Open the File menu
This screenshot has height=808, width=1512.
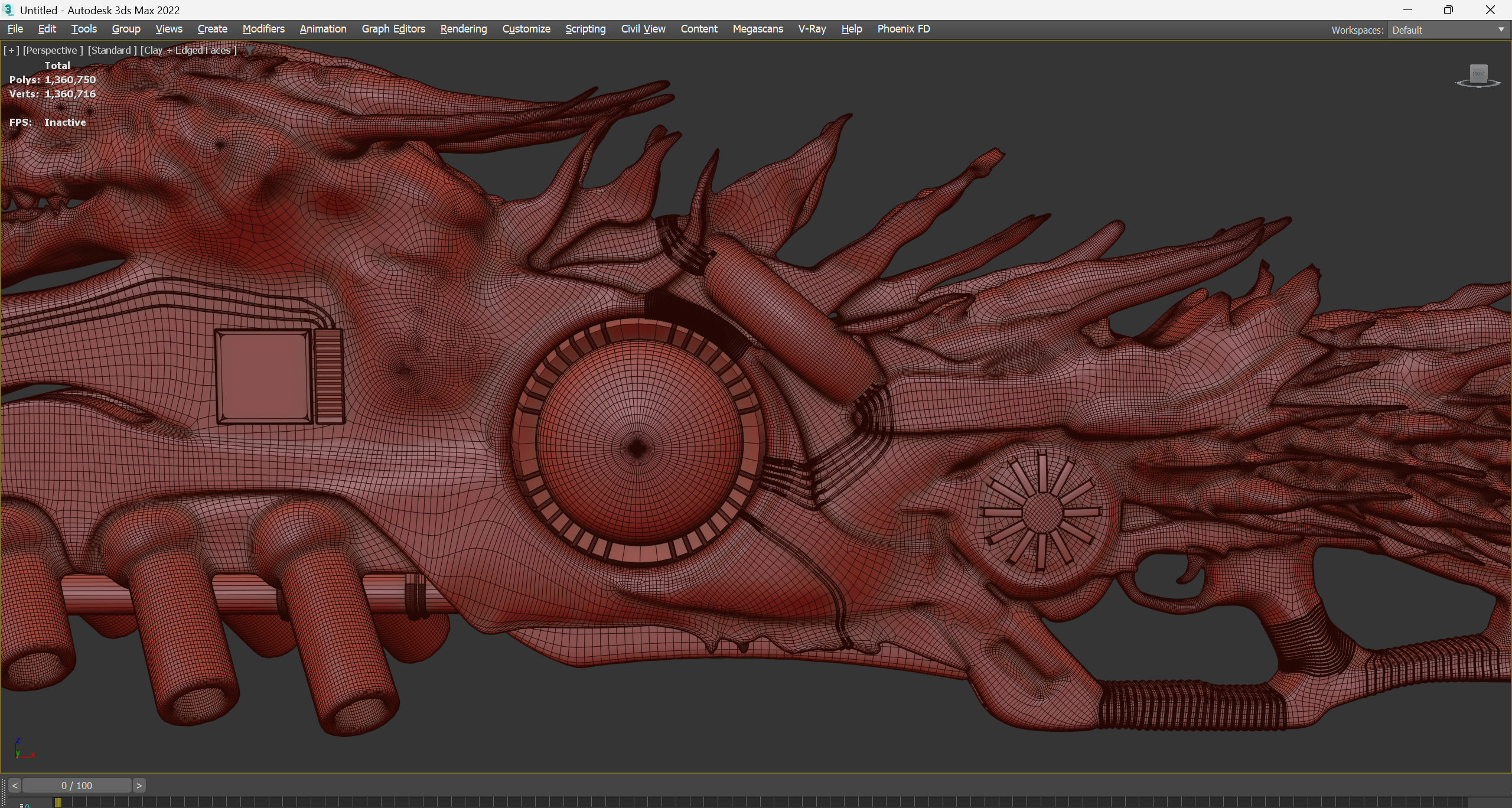click(15, 29)
